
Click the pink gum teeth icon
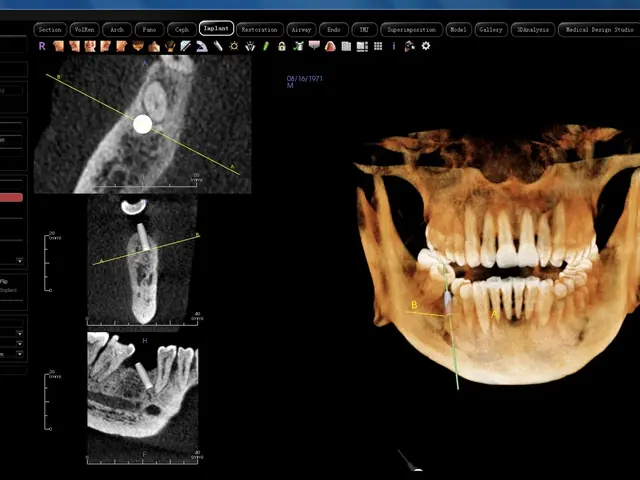[x=314, y=45]
